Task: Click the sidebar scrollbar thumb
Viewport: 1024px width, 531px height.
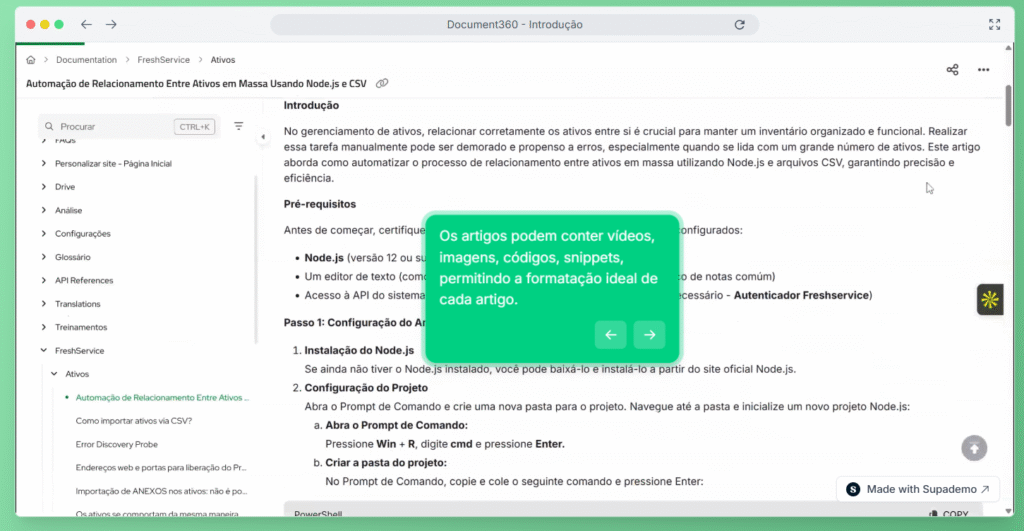Action: 255,259
